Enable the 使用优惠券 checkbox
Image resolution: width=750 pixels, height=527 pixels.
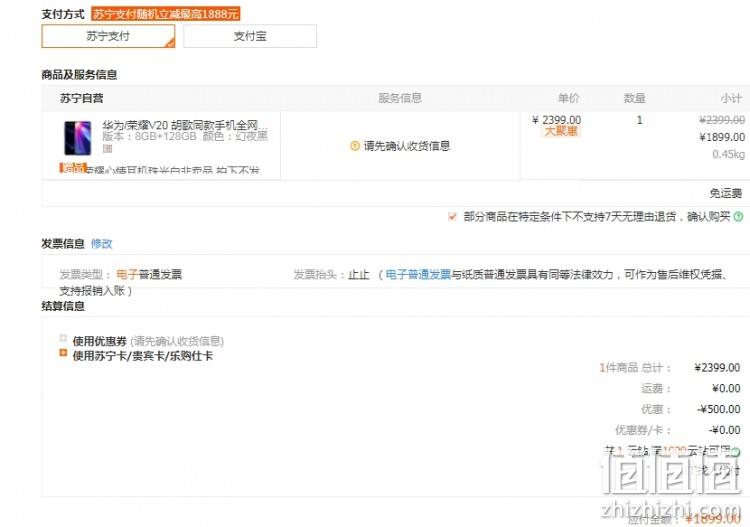pos(63,339)
